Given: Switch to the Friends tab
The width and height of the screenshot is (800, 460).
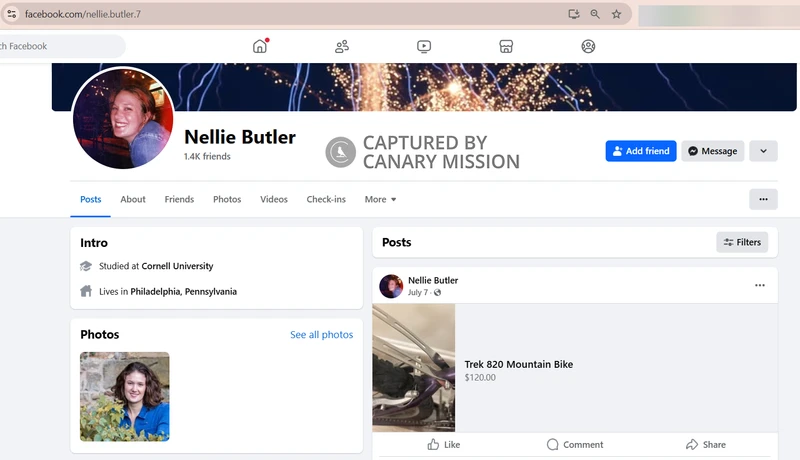Looking at the screenshot, I should [x=179, y=199].
